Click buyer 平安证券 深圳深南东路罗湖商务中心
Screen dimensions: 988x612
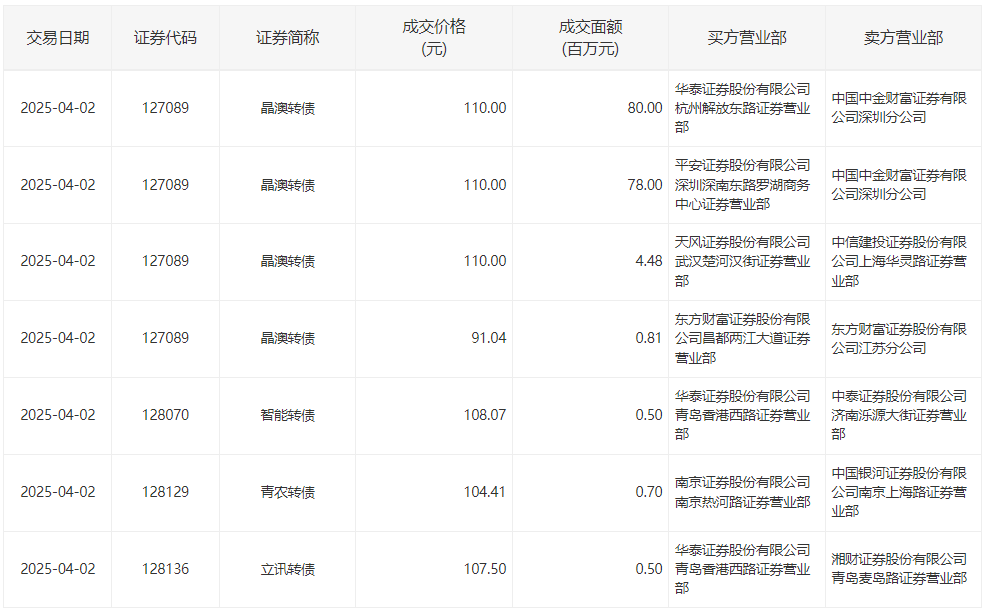[x=742, y=185]
